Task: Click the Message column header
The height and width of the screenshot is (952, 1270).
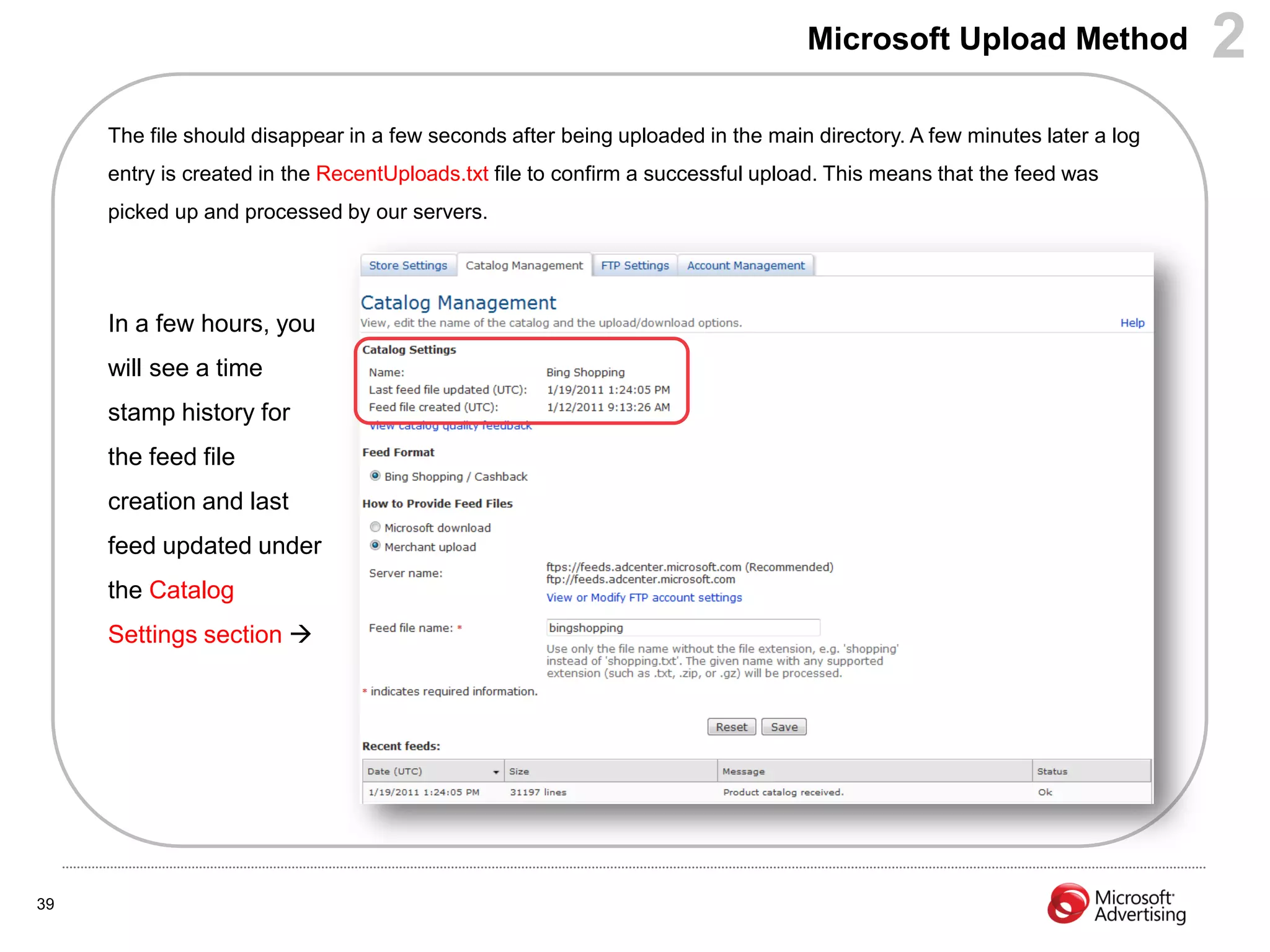Action: (x=874, y=771)
